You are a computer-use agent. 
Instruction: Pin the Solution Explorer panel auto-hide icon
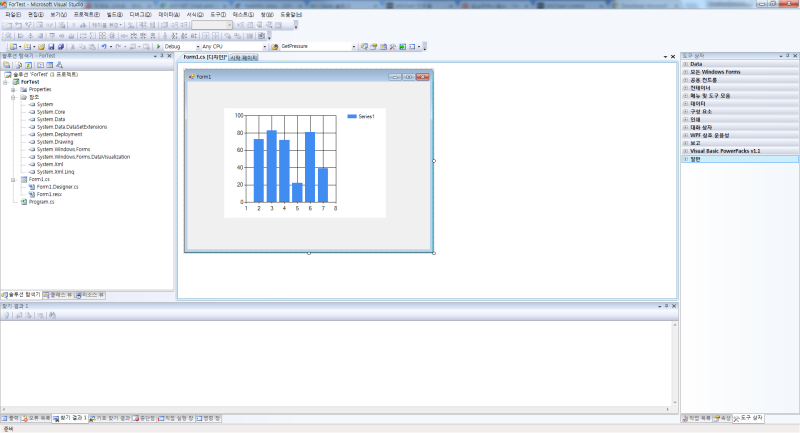tap(162, 56)
